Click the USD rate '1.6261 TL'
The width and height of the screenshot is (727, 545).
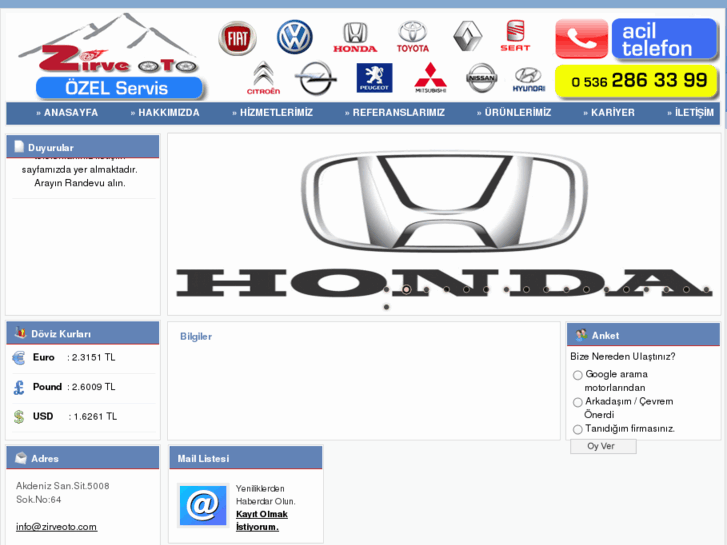click(95, 417)
